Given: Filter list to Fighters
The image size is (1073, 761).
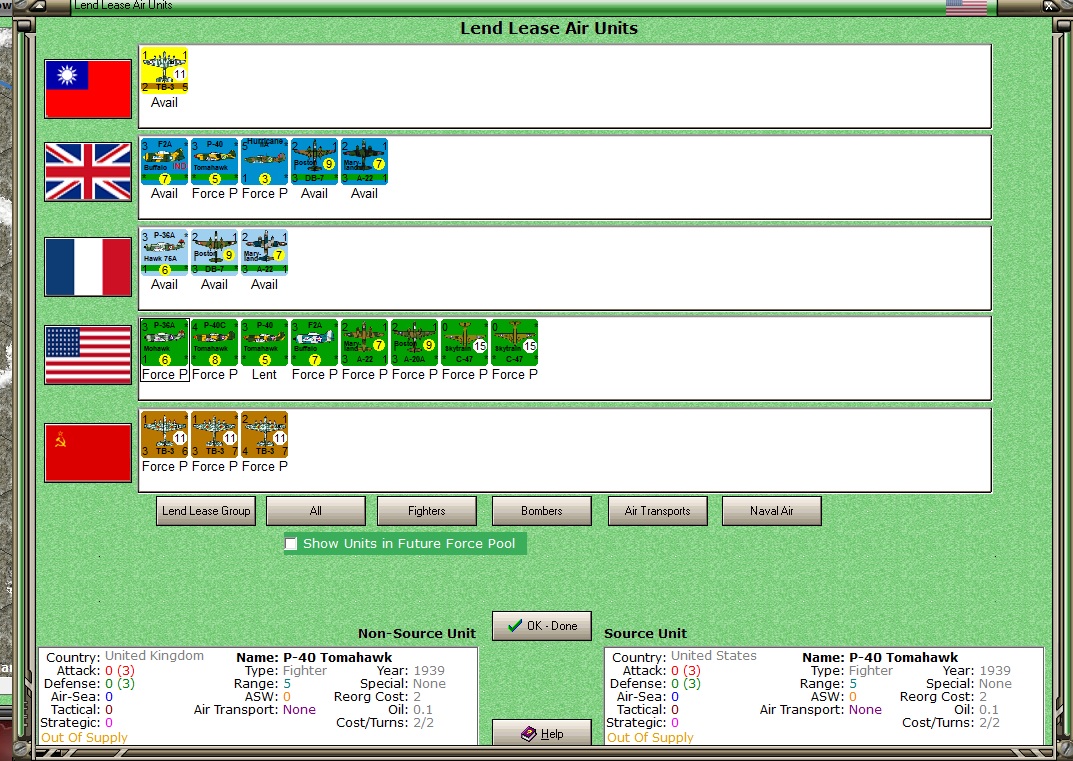Looking at the screenshot, I should pos(426,511).
